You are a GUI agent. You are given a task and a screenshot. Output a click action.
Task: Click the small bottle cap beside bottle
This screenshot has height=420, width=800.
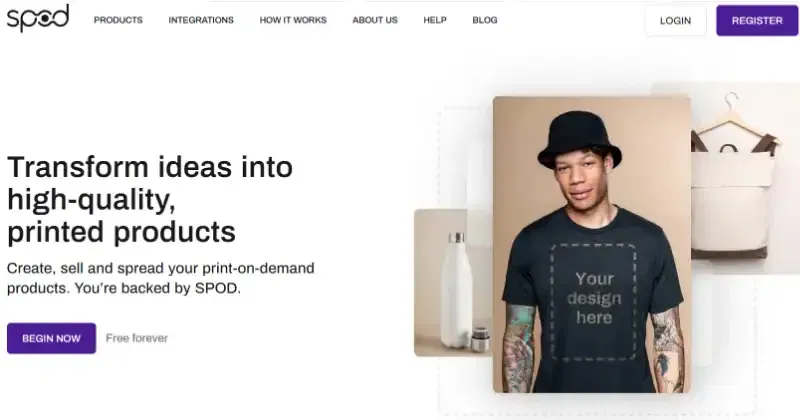coord(481,339)
